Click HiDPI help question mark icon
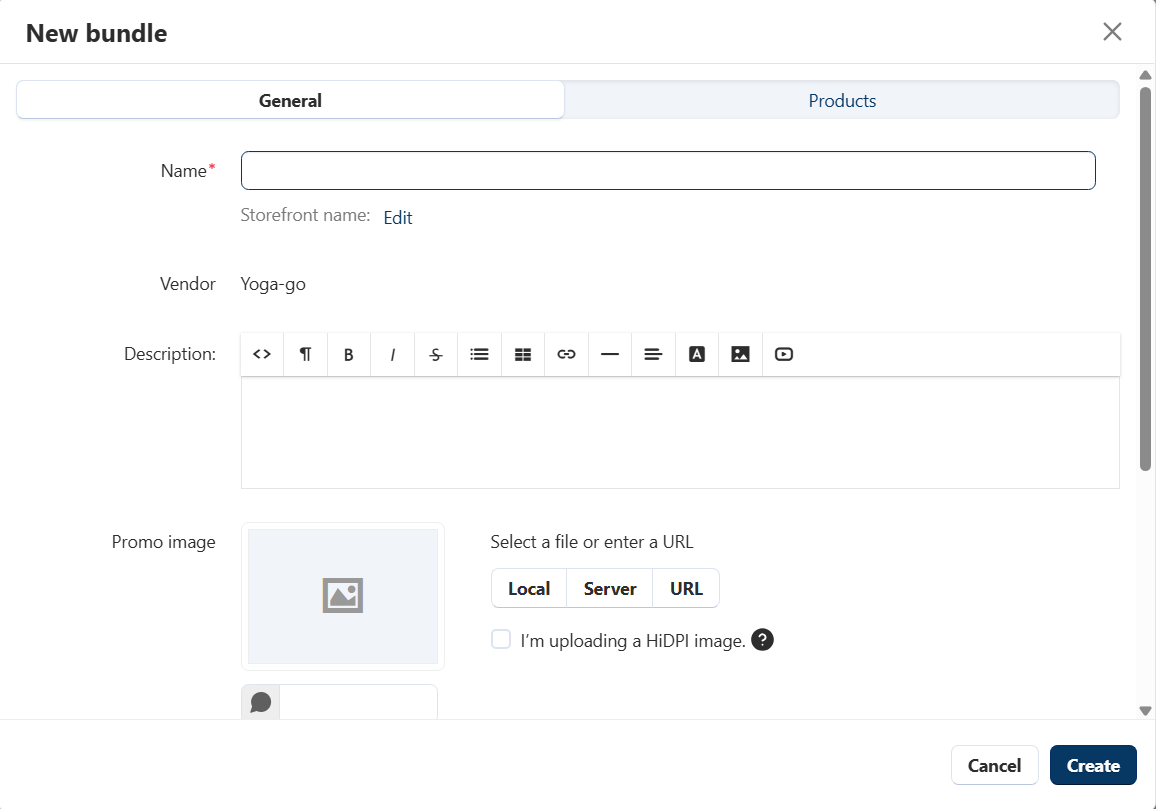This screenshot has width=1156, height=809. (762, 640)
